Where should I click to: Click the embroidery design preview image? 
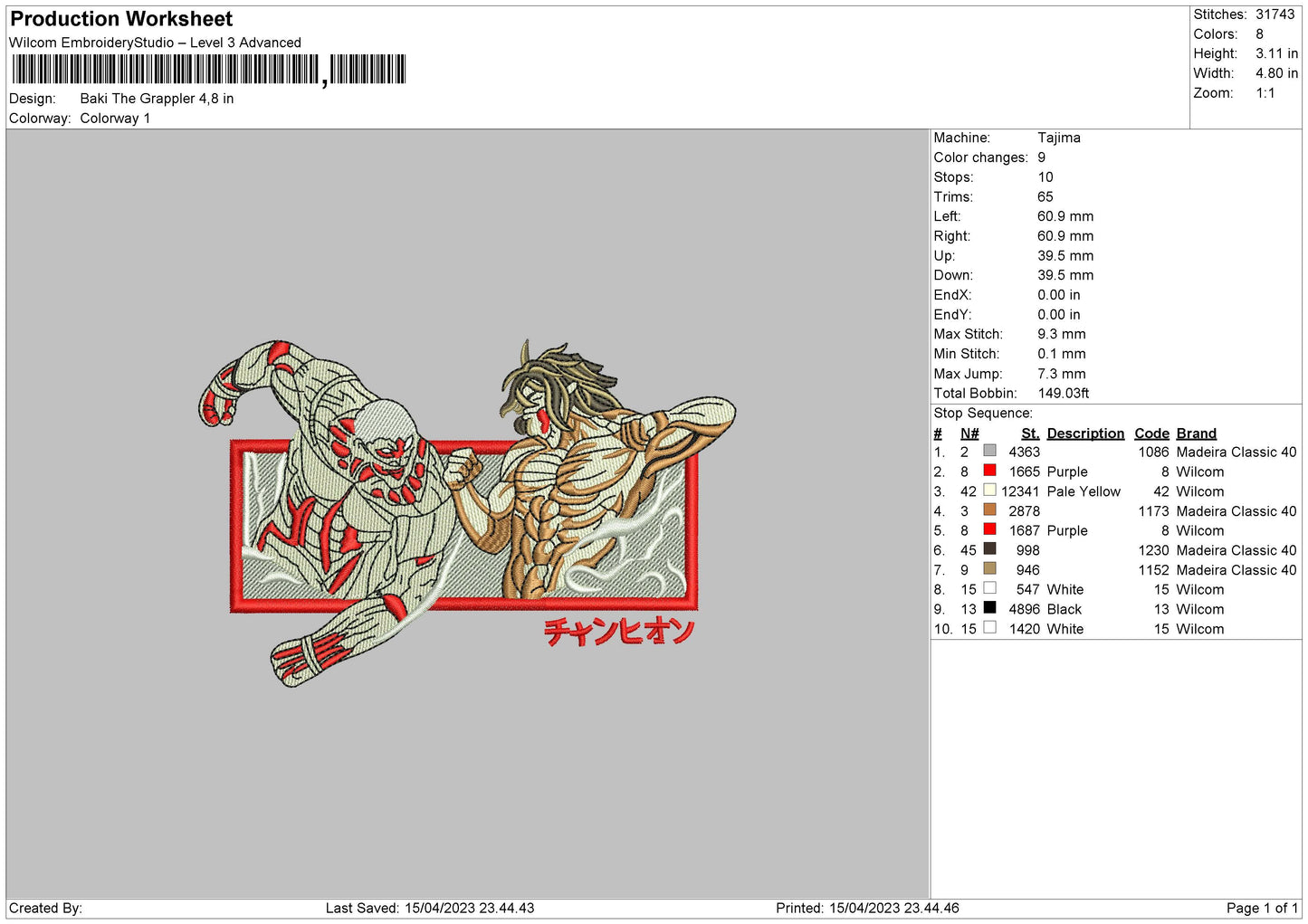pos(467,513)
